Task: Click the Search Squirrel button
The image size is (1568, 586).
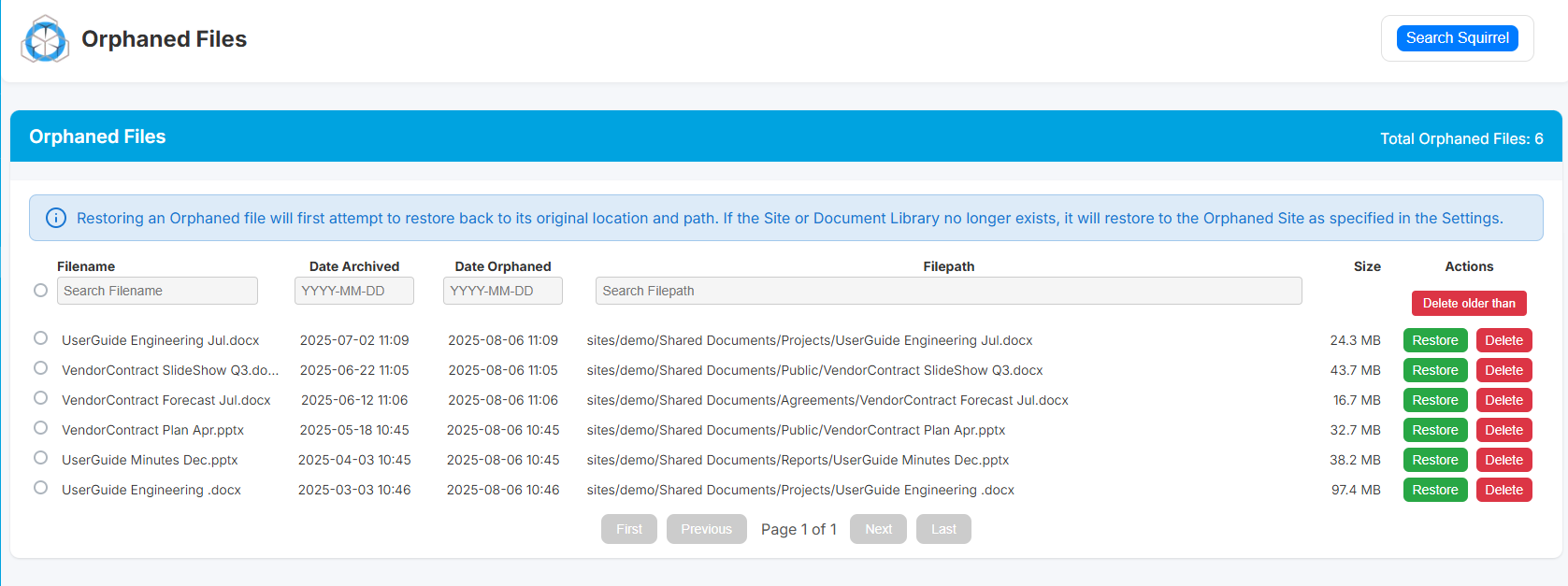Action: click(x=1457, y=38)
